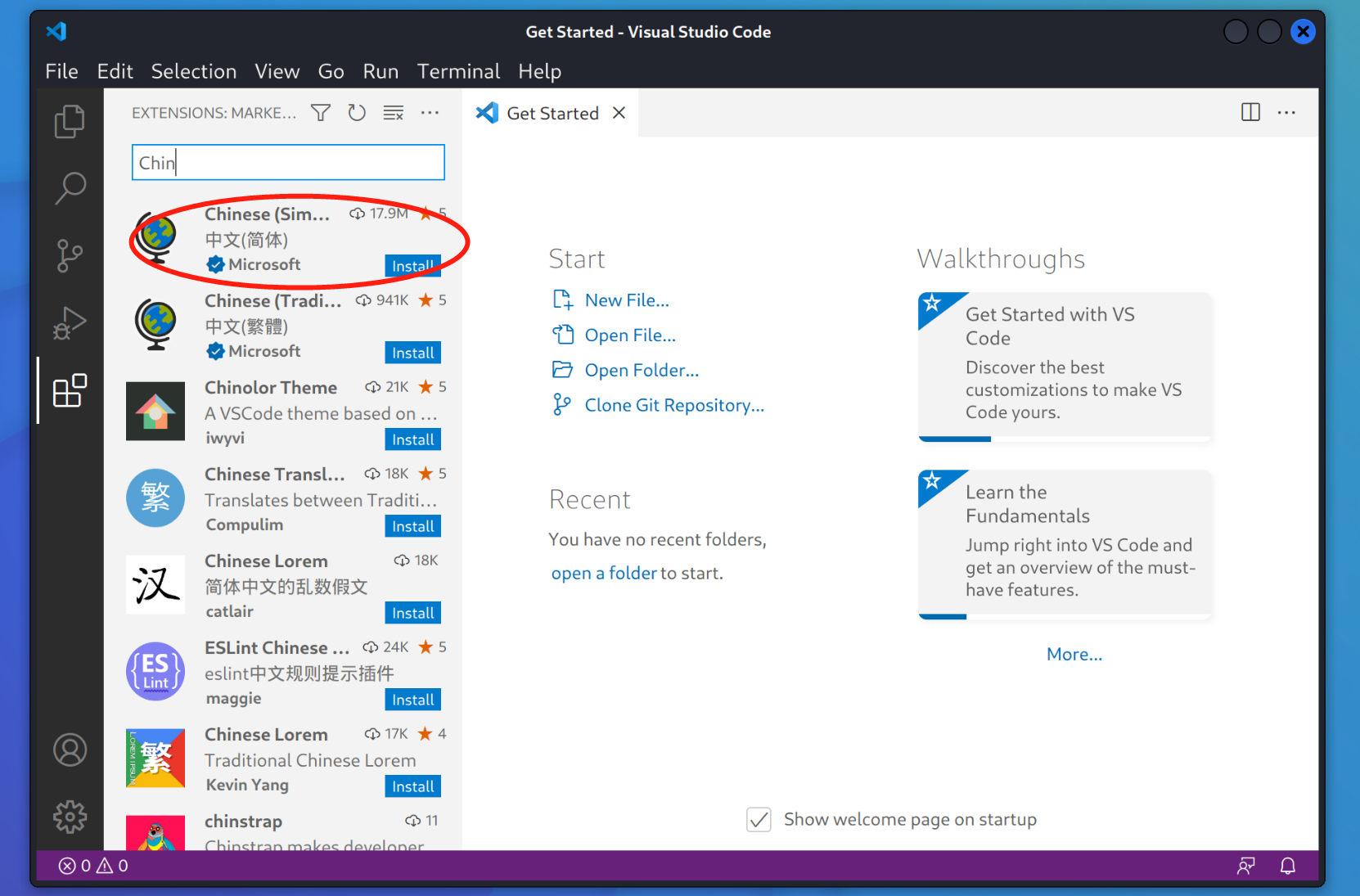Screen dimensions: 1360x896
Task: Click the VS Code logo in title bar
Action: click(x=56, y=32)
